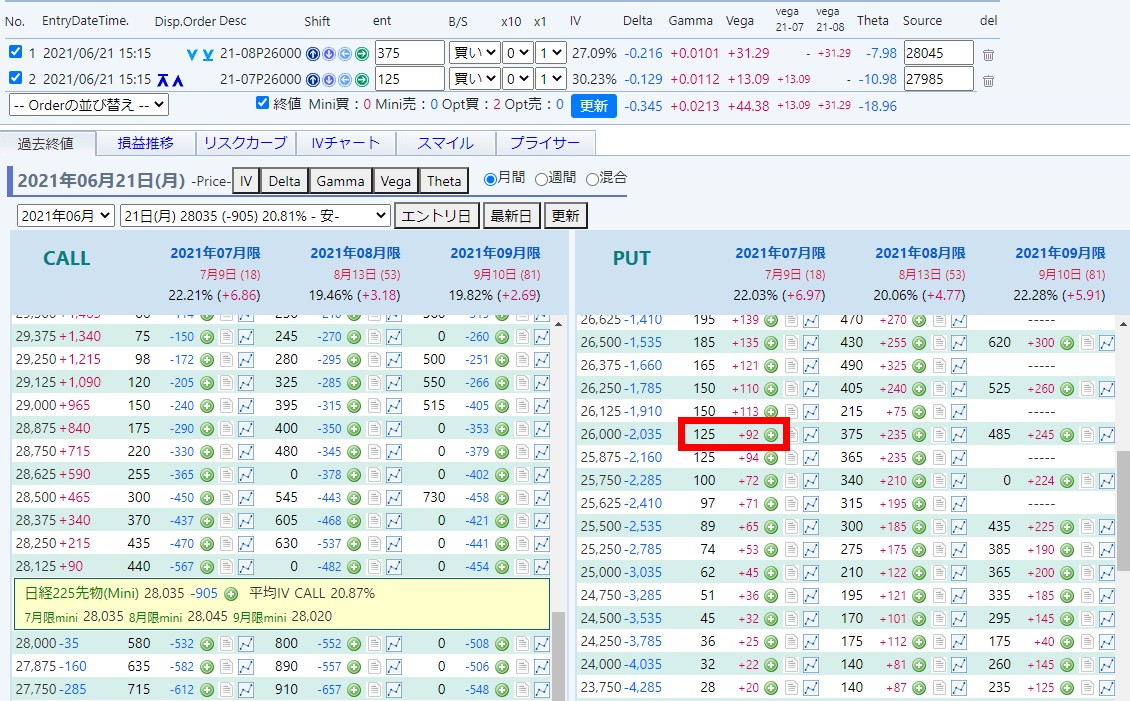Click the ent price field showing 375

[x=409, y=53]
